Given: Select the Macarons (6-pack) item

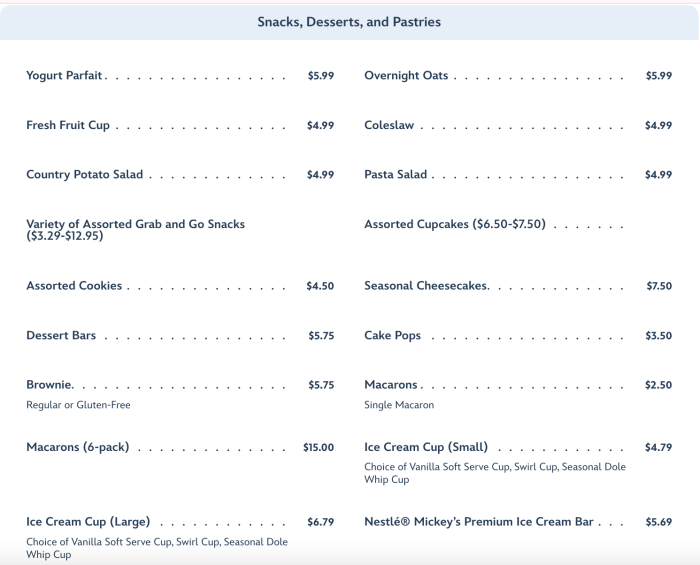Looking at the screenshot, I should (78, 448).
